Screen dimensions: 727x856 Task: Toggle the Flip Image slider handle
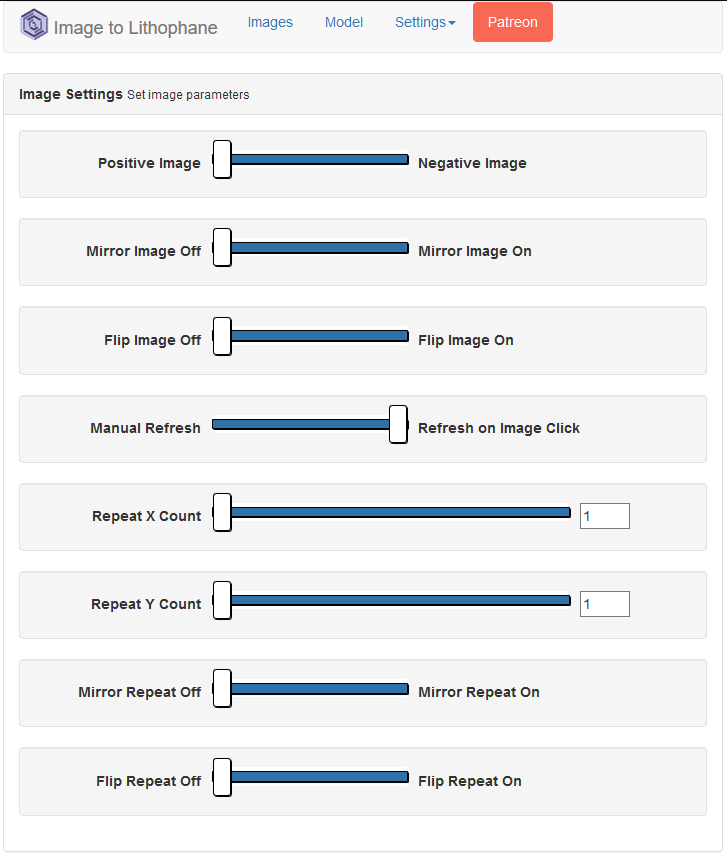tap(222, 336)
